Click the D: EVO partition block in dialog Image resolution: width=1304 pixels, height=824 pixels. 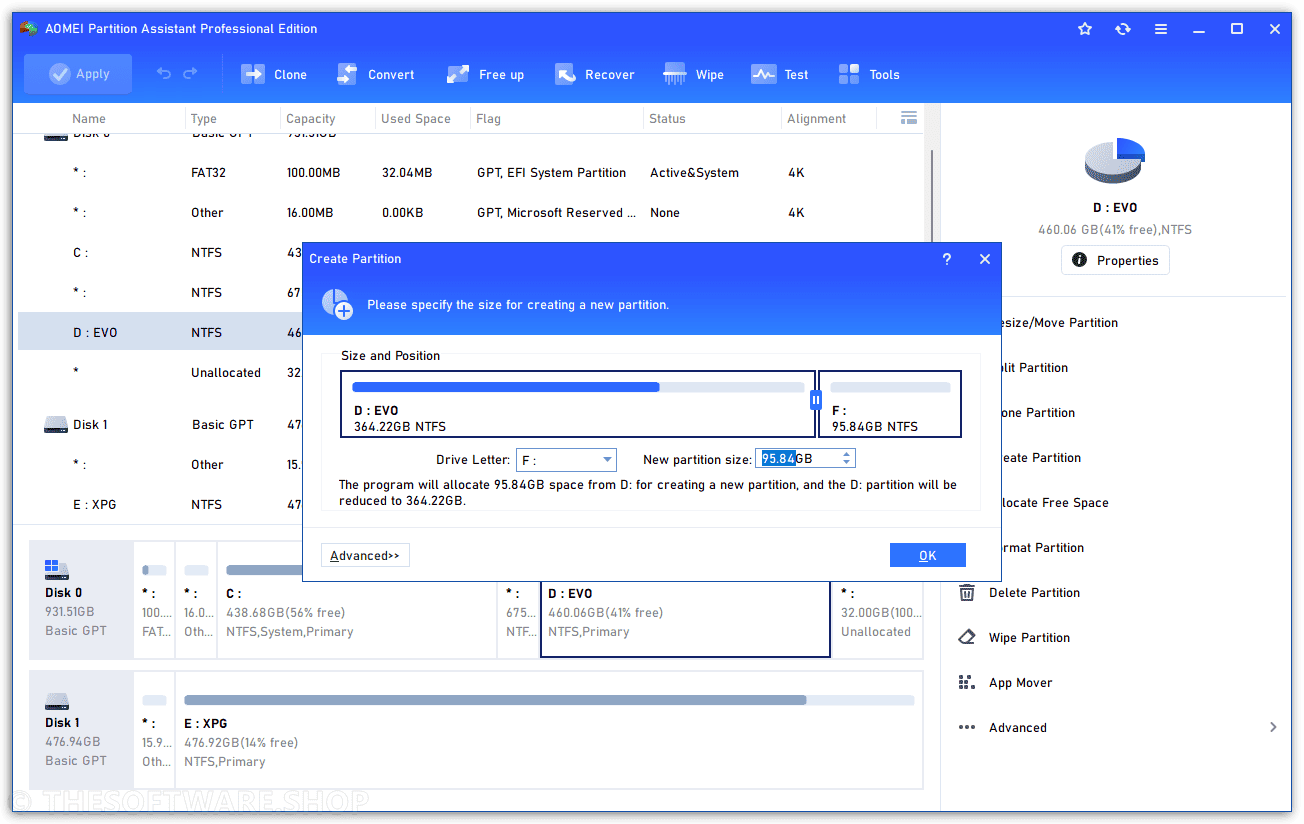coord(578,404)
